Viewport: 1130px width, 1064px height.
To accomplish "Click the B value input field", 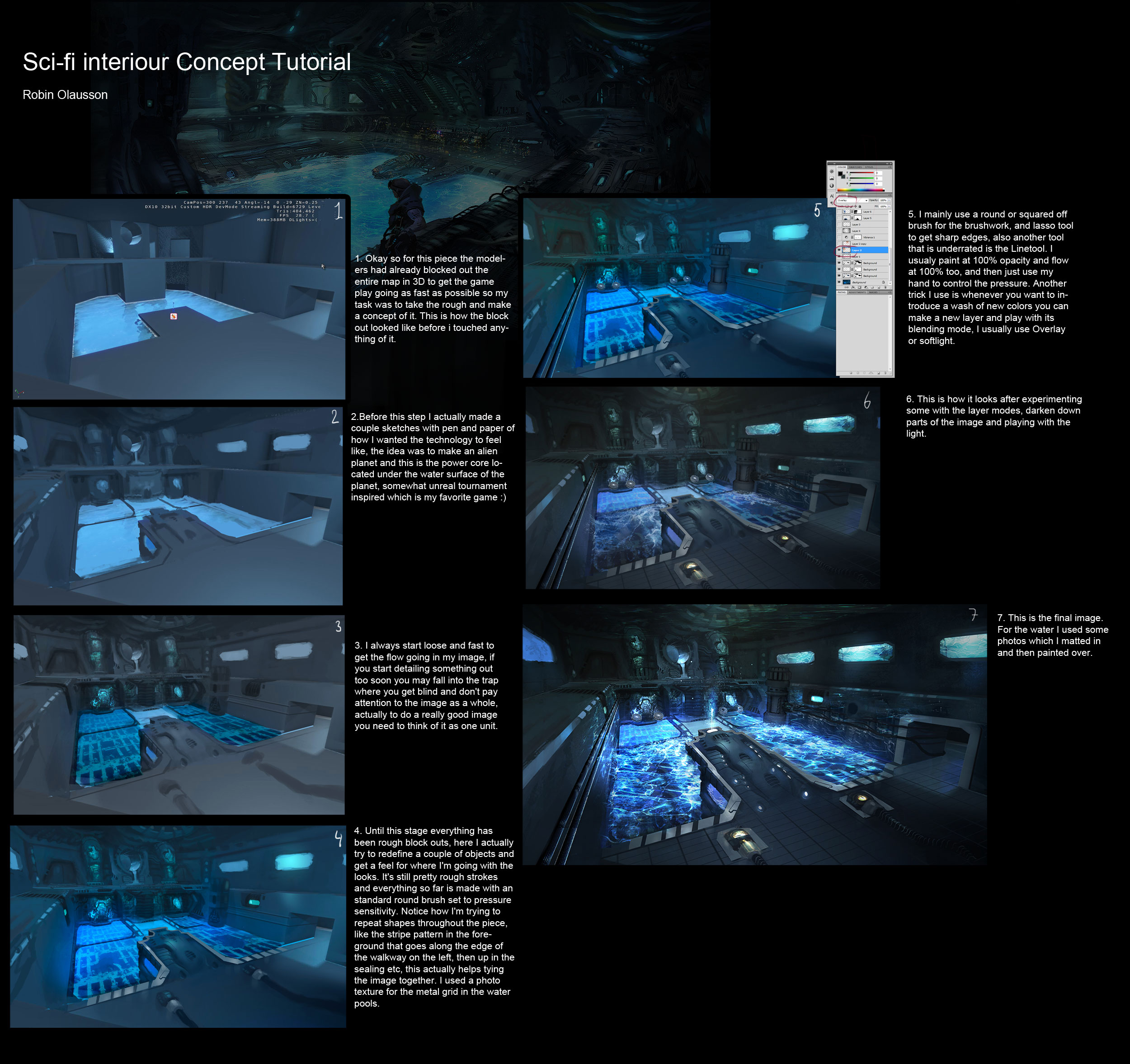I will tap(879, 184).
